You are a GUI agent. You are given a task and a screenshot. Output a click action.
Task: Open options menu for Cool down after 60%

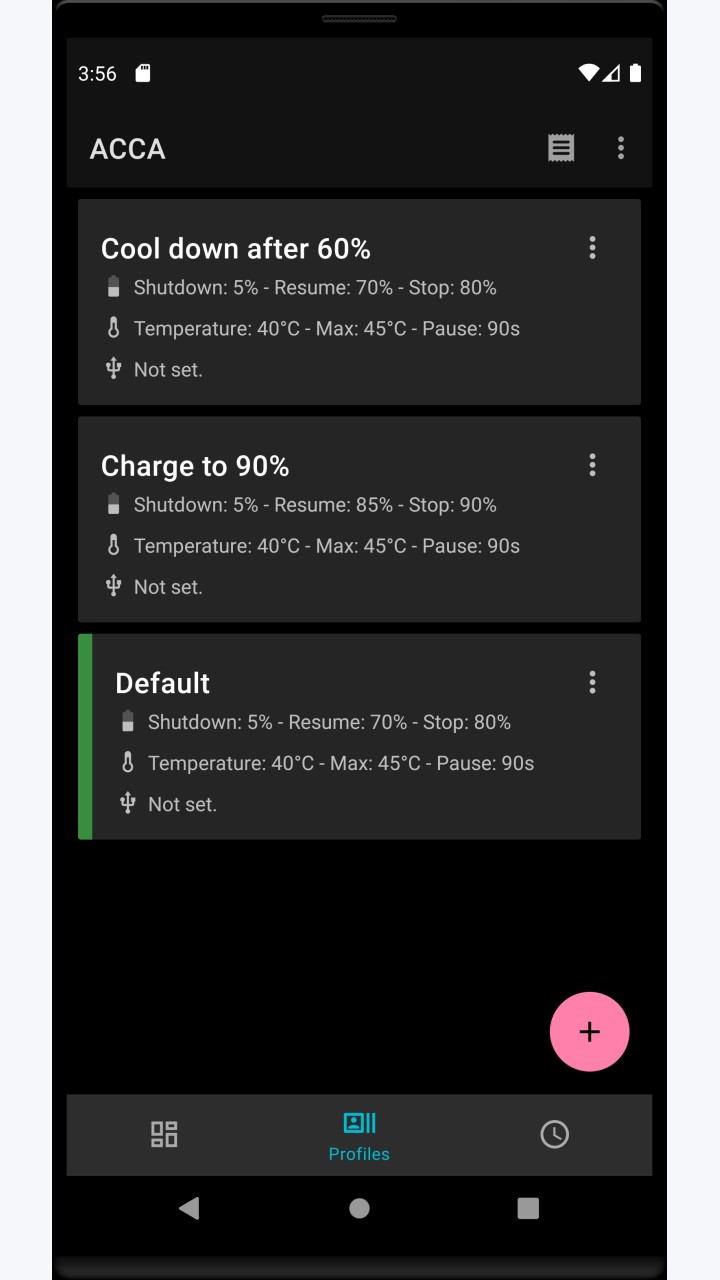(592, 247)
